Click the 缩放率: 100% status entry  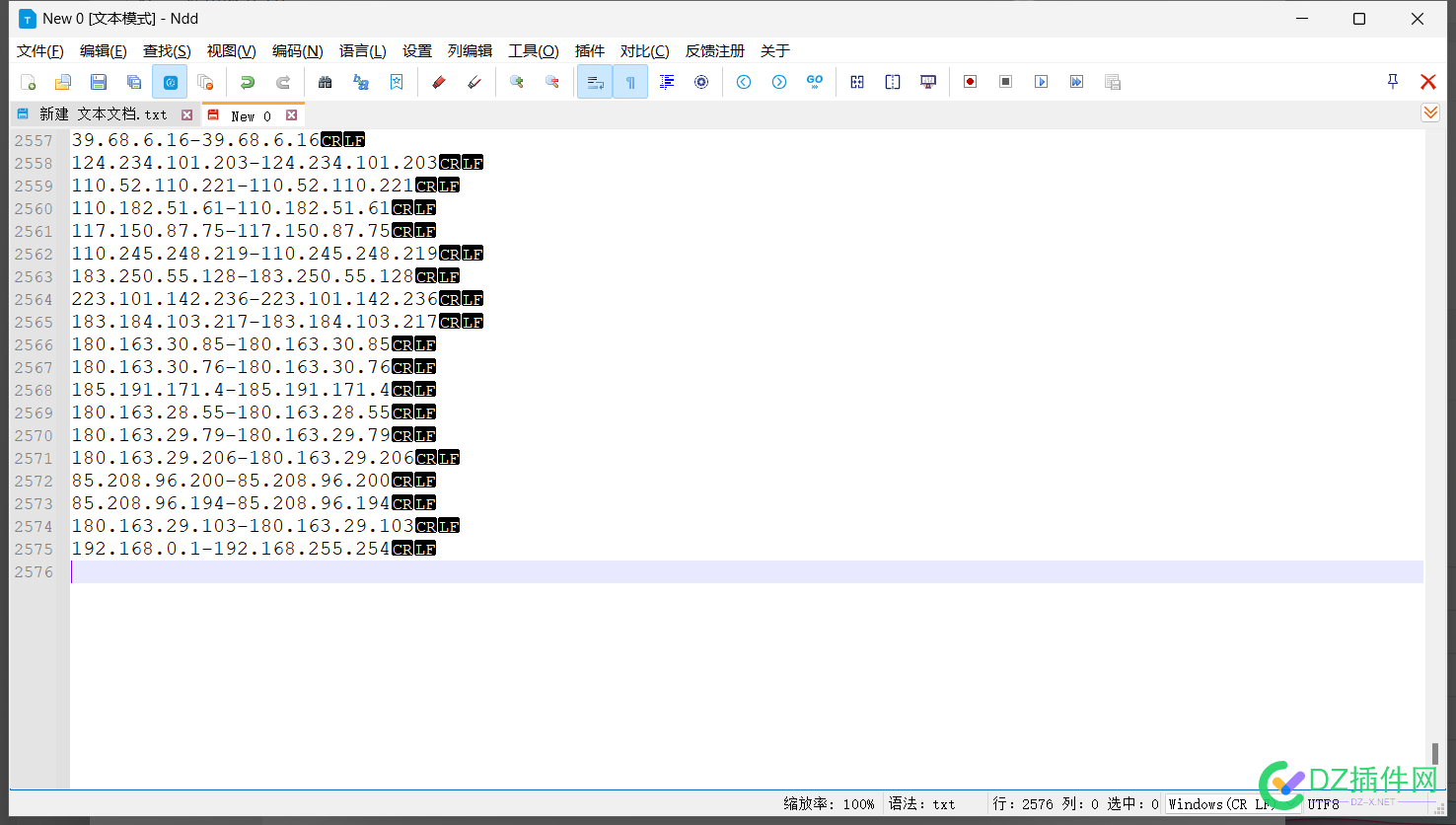pos(829,804)
